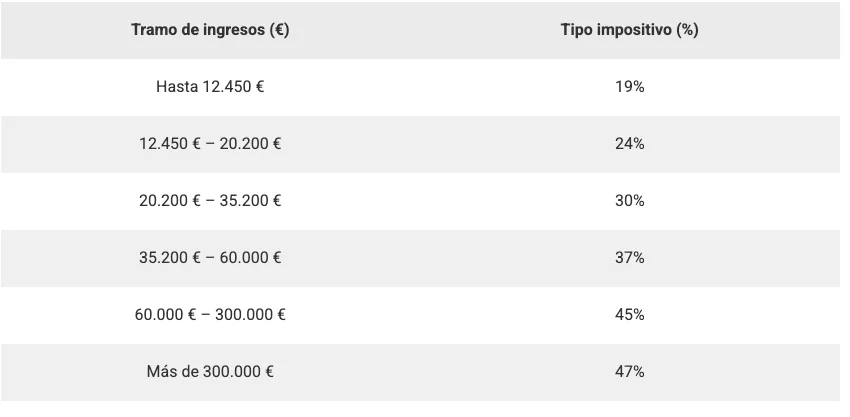Select the "Hasta 12.450 €" income cell
850x417 pixels.
210,87
